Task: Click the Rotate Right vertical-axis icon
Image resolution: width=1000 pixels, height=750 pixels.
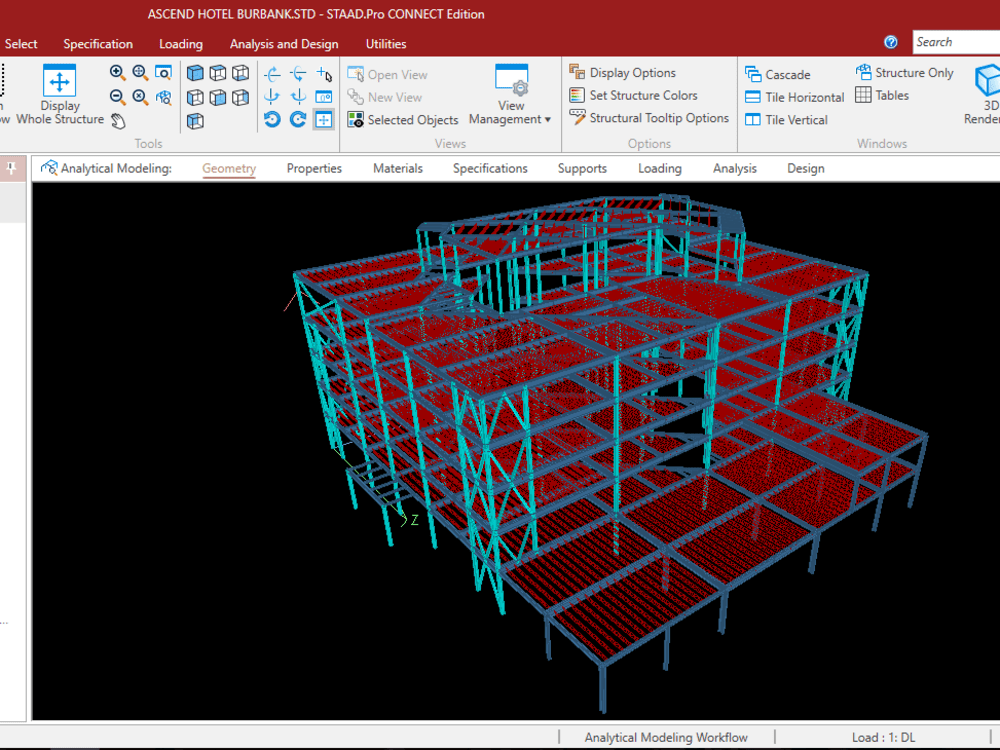Action: (298, 97)
